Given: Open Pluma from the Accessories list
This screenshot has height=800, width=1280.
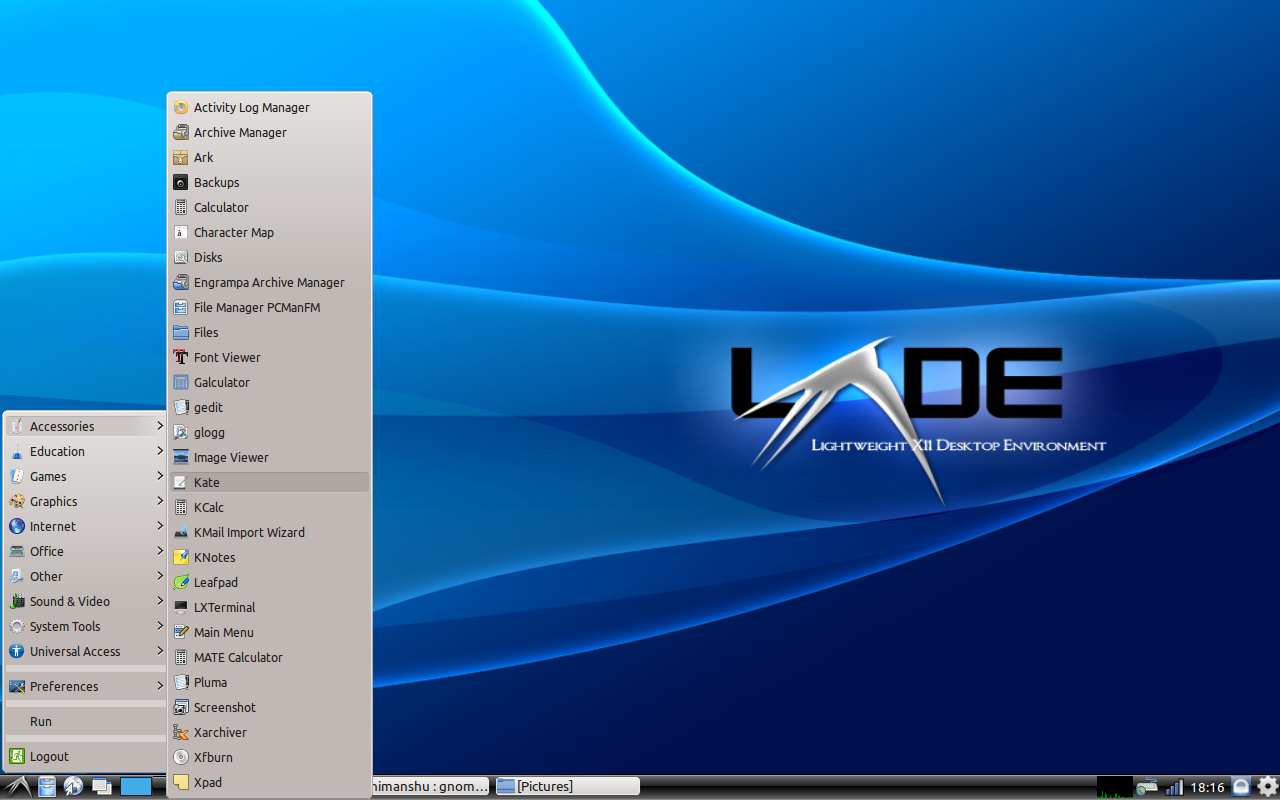Looking at the screenshot, I should tap(270, 682).
